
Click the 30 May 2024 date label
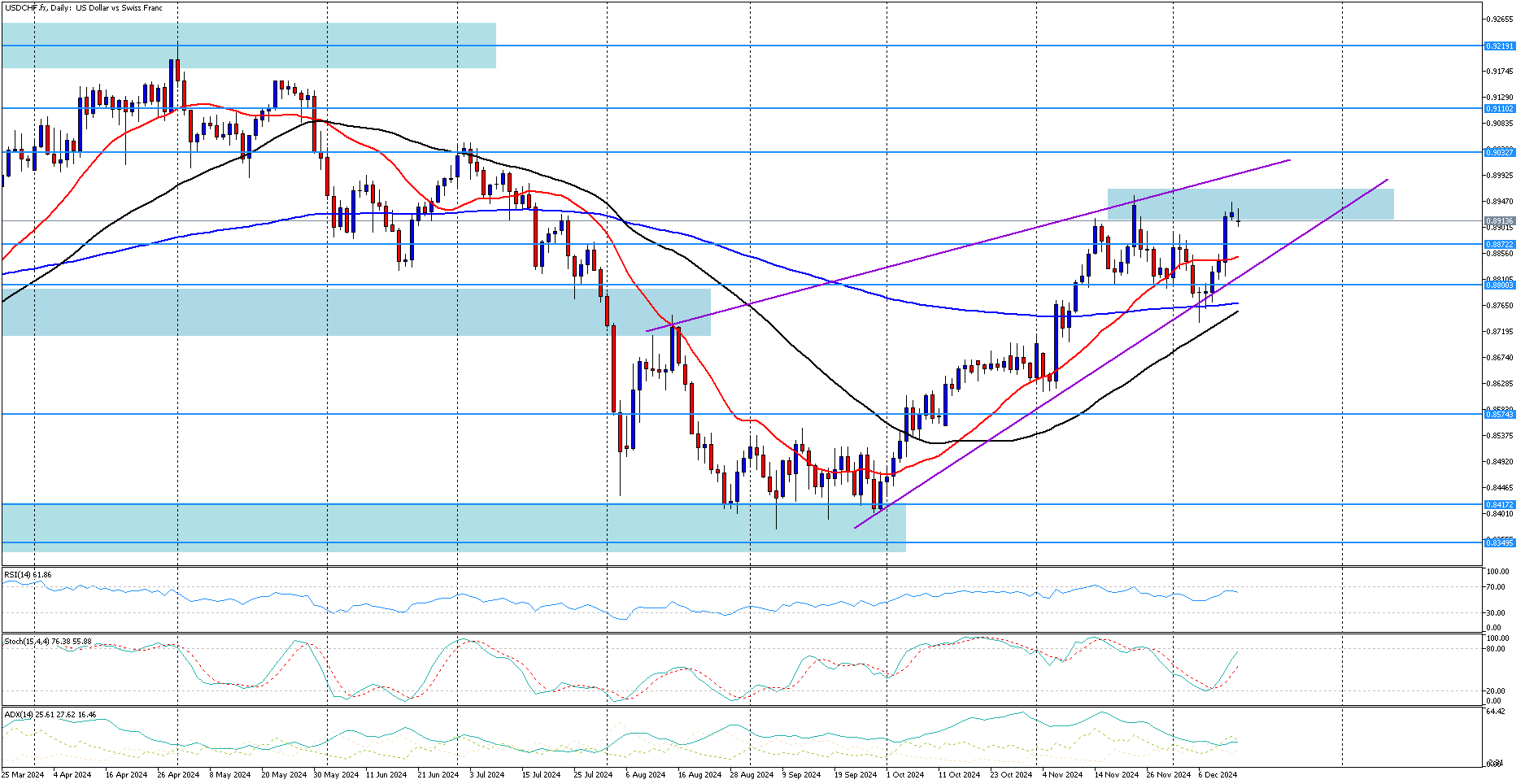335,775
